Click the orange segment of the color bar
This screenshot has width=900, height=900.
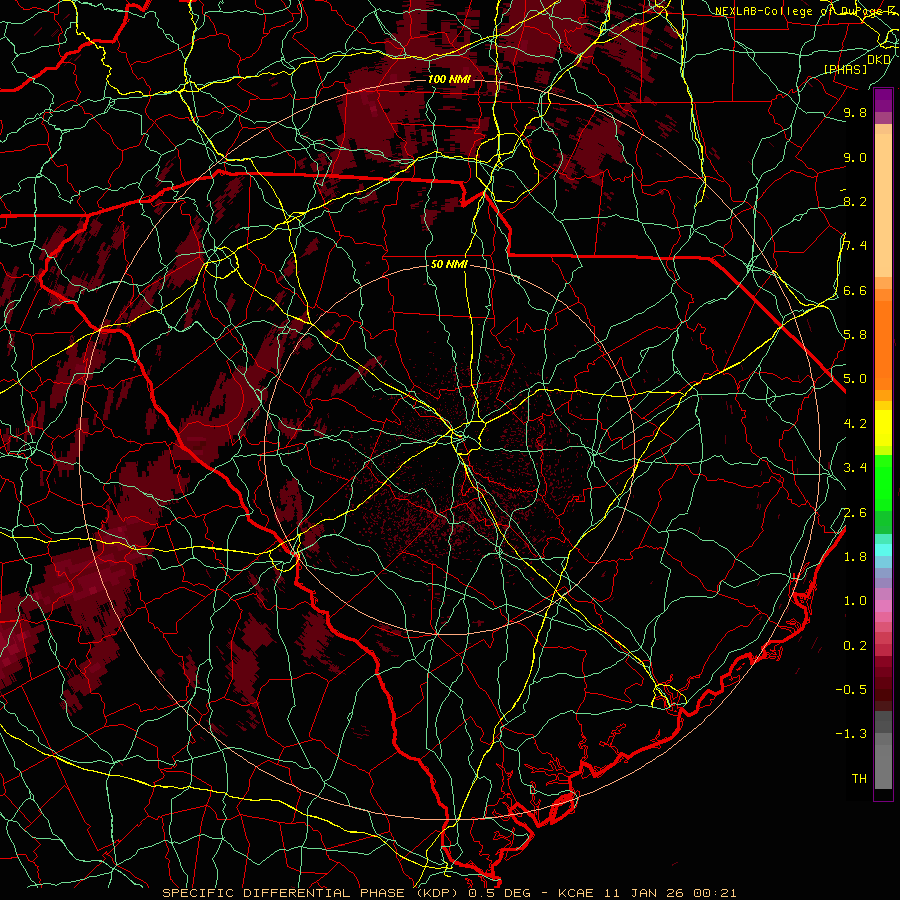(883, 344)
